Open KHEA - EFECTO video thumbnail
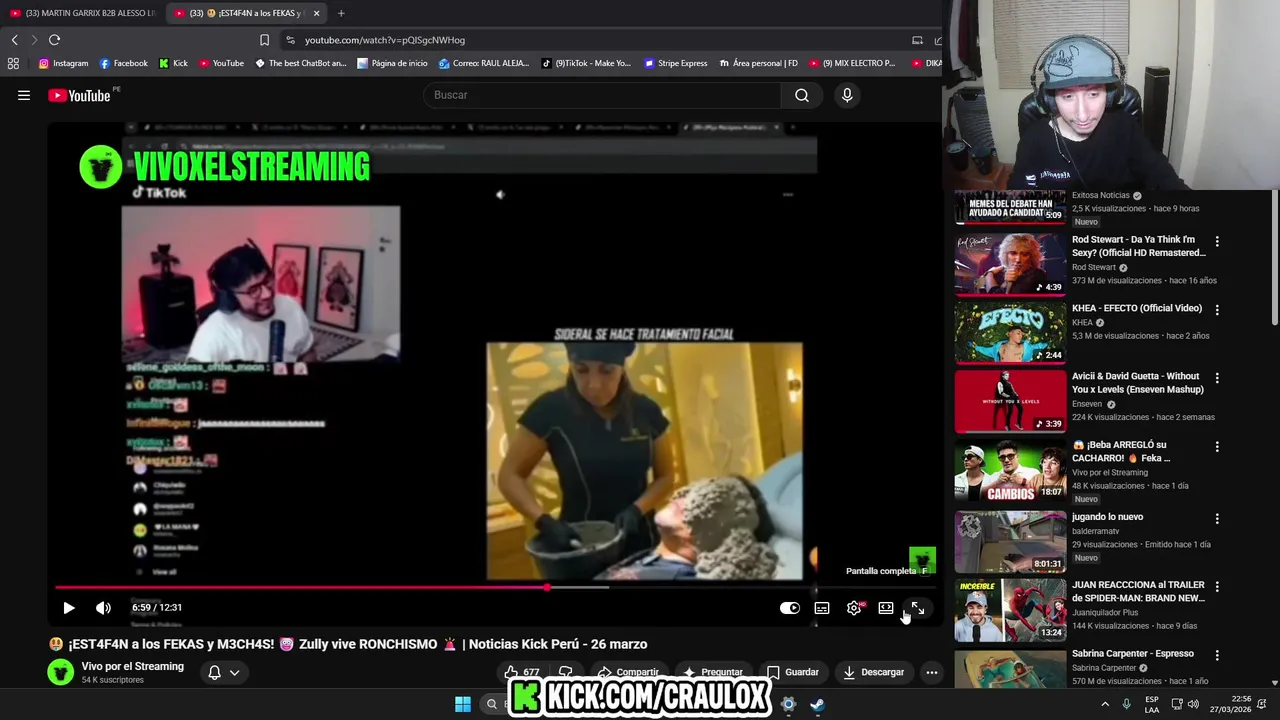Viewport: 1280px width, 720px height. (x=1010, y=333)
